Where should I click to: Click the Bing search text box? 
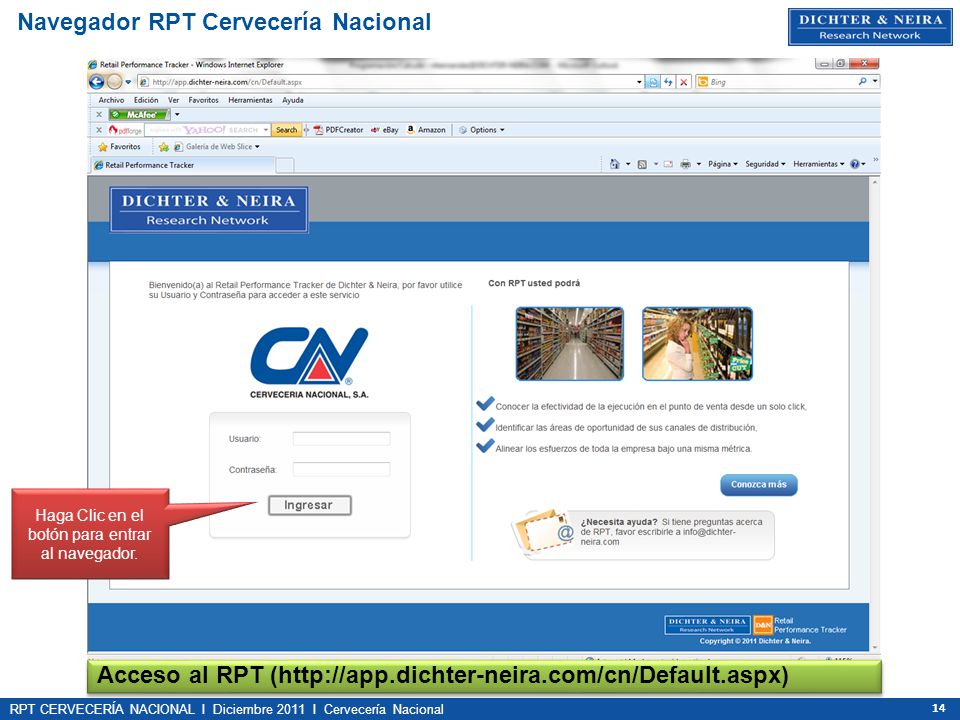[782, 81]
